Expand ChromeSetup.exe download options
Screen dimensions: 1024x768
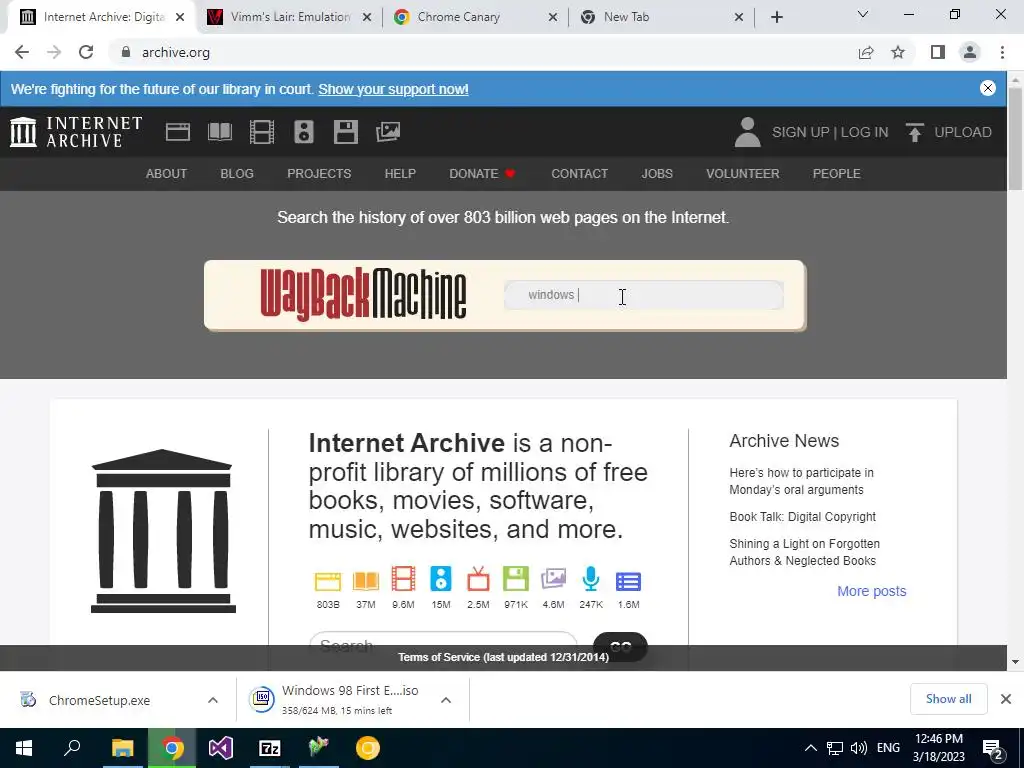213,700
